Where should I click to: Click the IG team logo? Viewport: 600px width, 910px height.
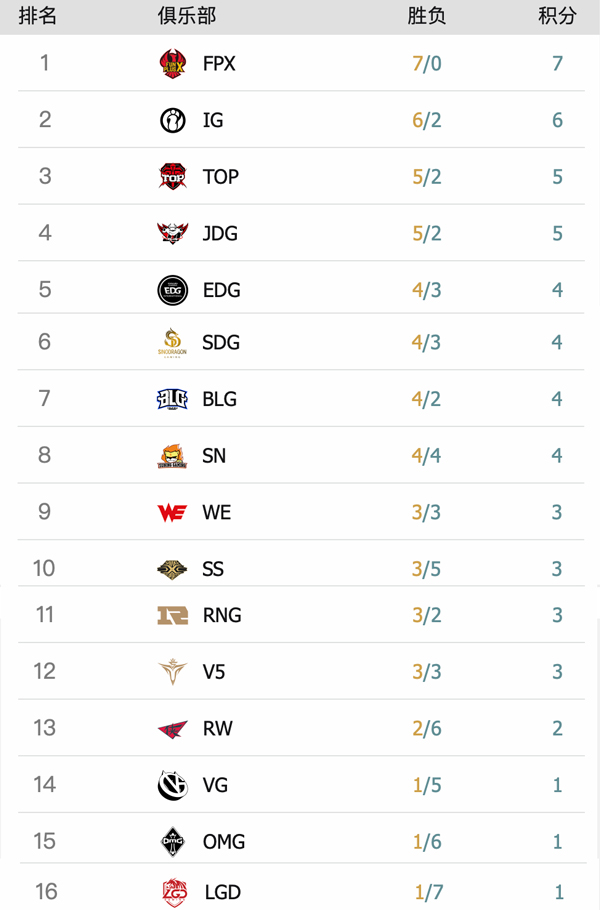(173, 120)
